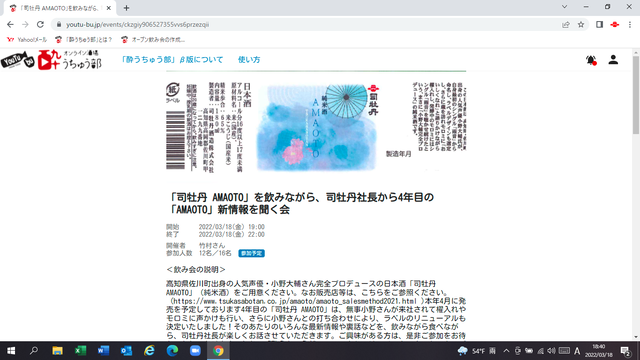Click the red extension icon in toolbar
This screenshot has width=640, height=360.
click(615, 24)
